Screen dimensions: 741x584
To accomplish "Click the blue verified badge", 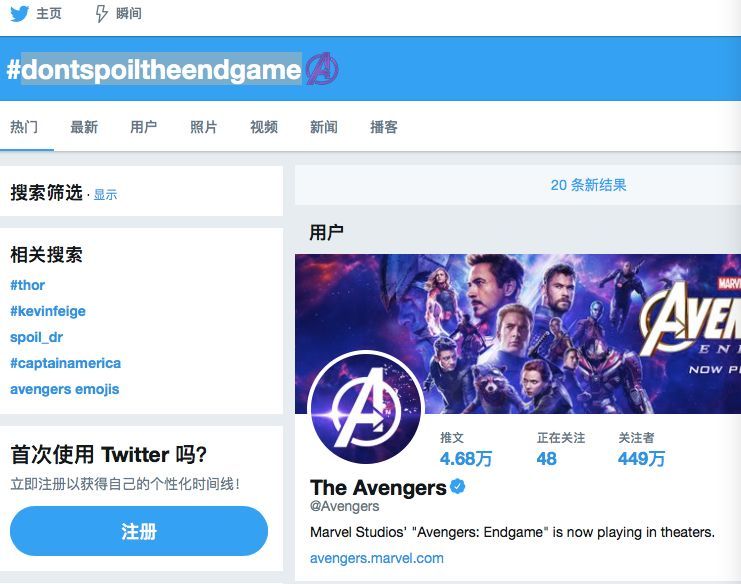I will [x=457, y=486].
